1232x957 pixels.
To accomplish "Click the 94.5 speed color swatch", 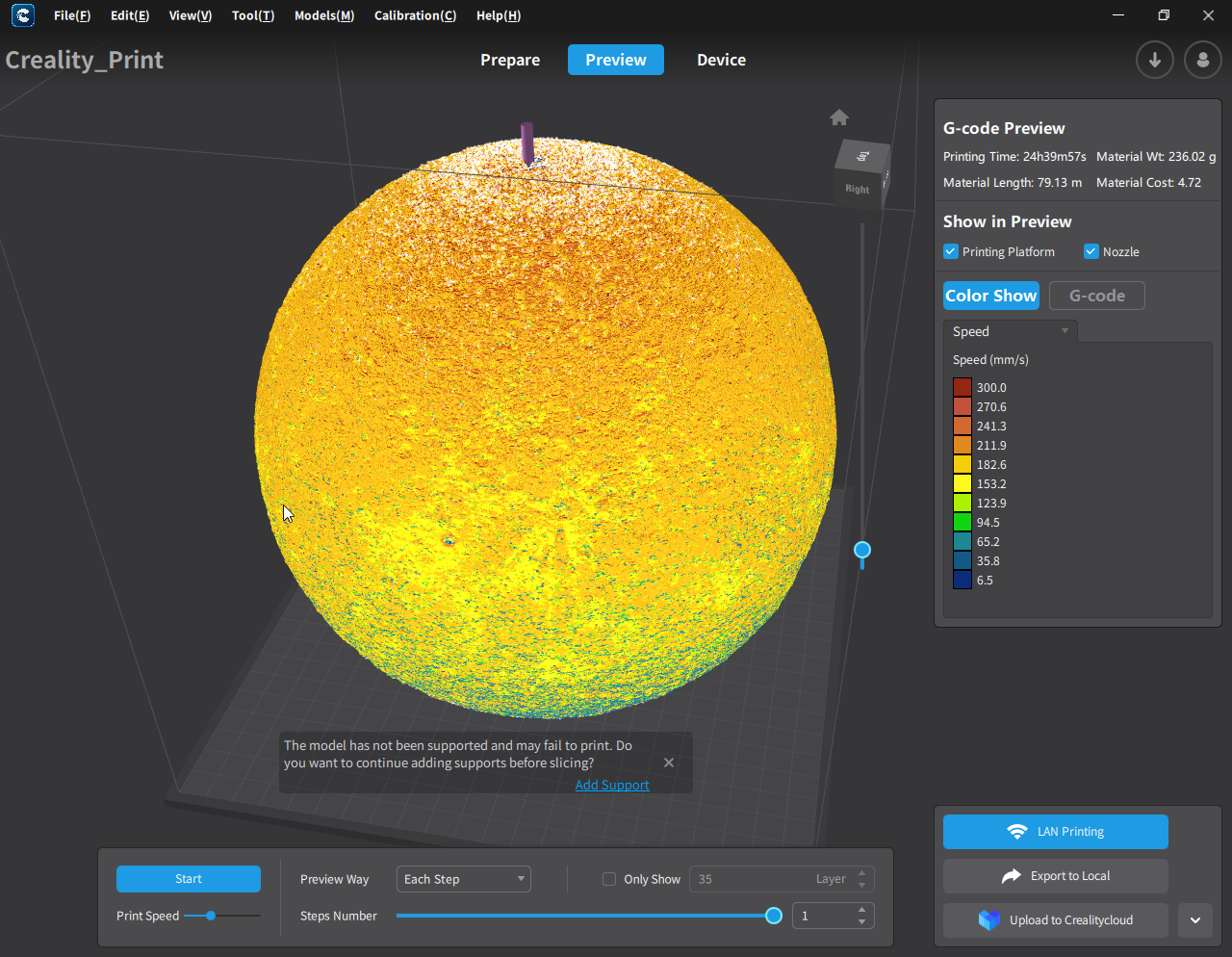I will [962, 522].
